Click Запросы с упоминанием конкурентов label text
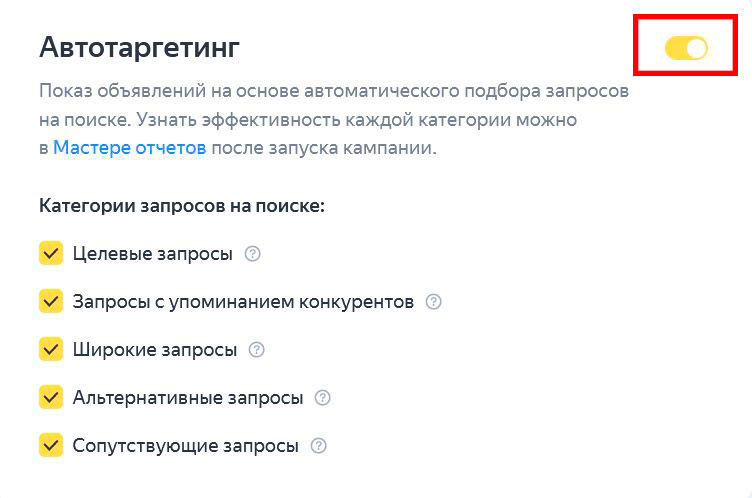This screenshot has width=752, height=498. pos(243,302)
